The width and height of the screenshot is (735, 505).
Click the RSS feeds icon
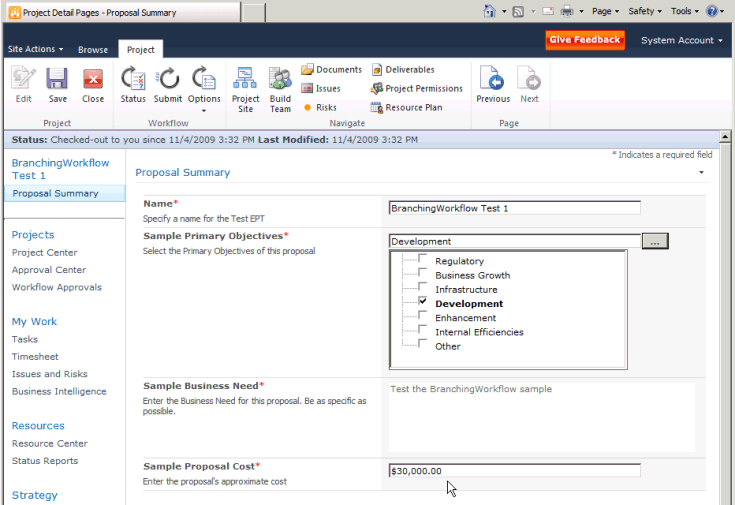(x=518, y=11)
